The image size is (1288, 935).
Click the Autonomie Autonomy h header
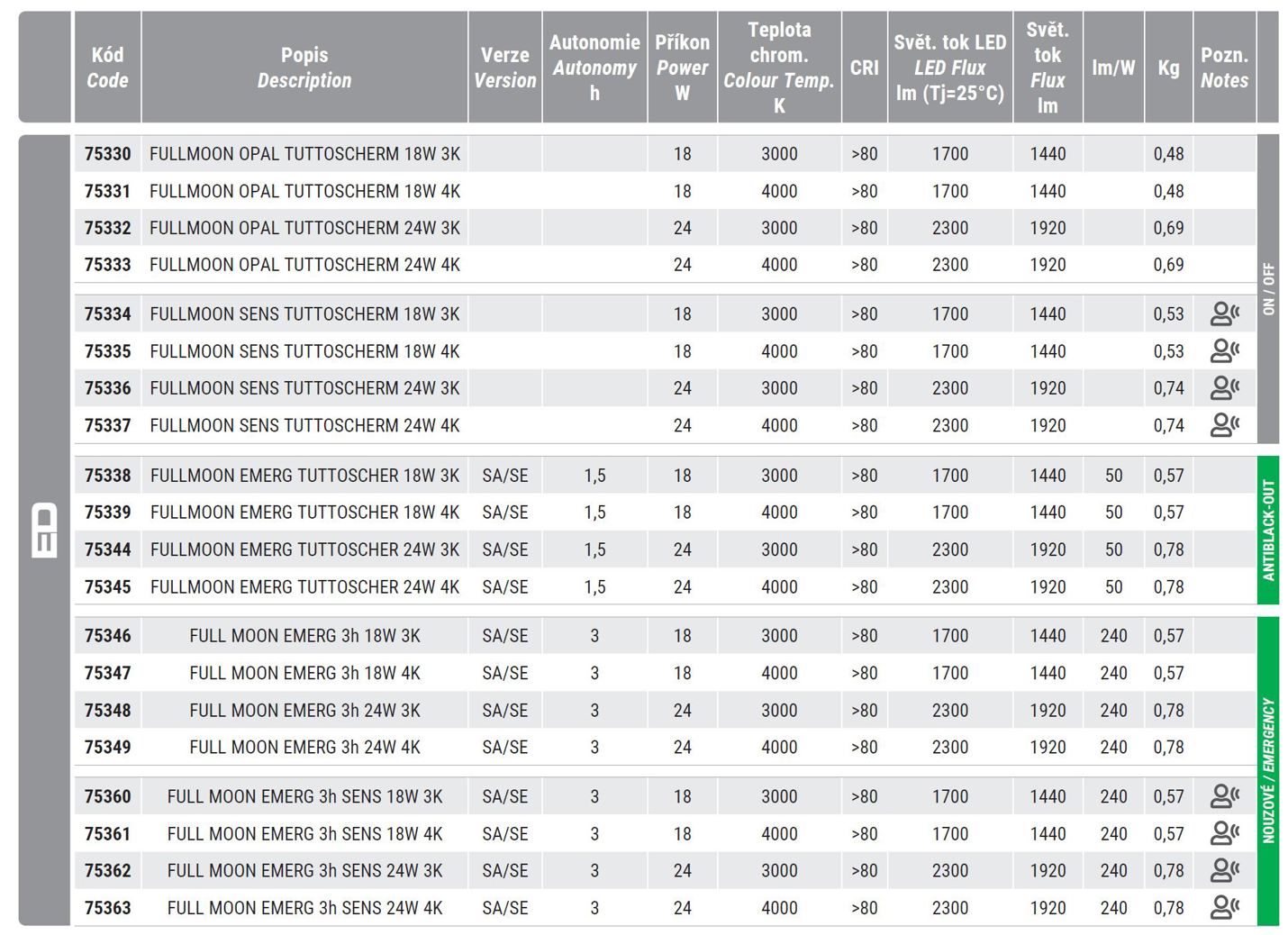594,68
